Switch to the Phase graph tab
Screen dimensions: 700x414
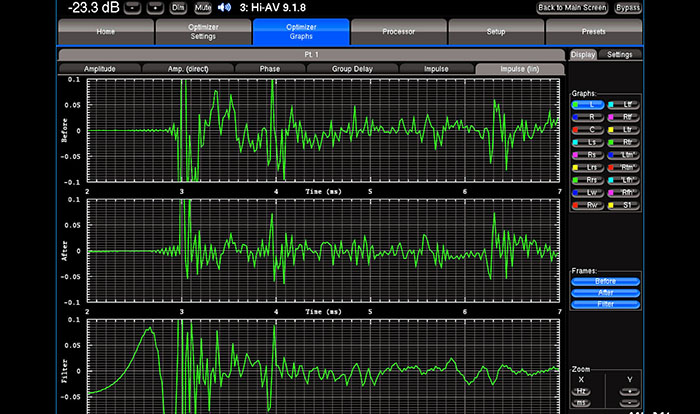[270, 69]
